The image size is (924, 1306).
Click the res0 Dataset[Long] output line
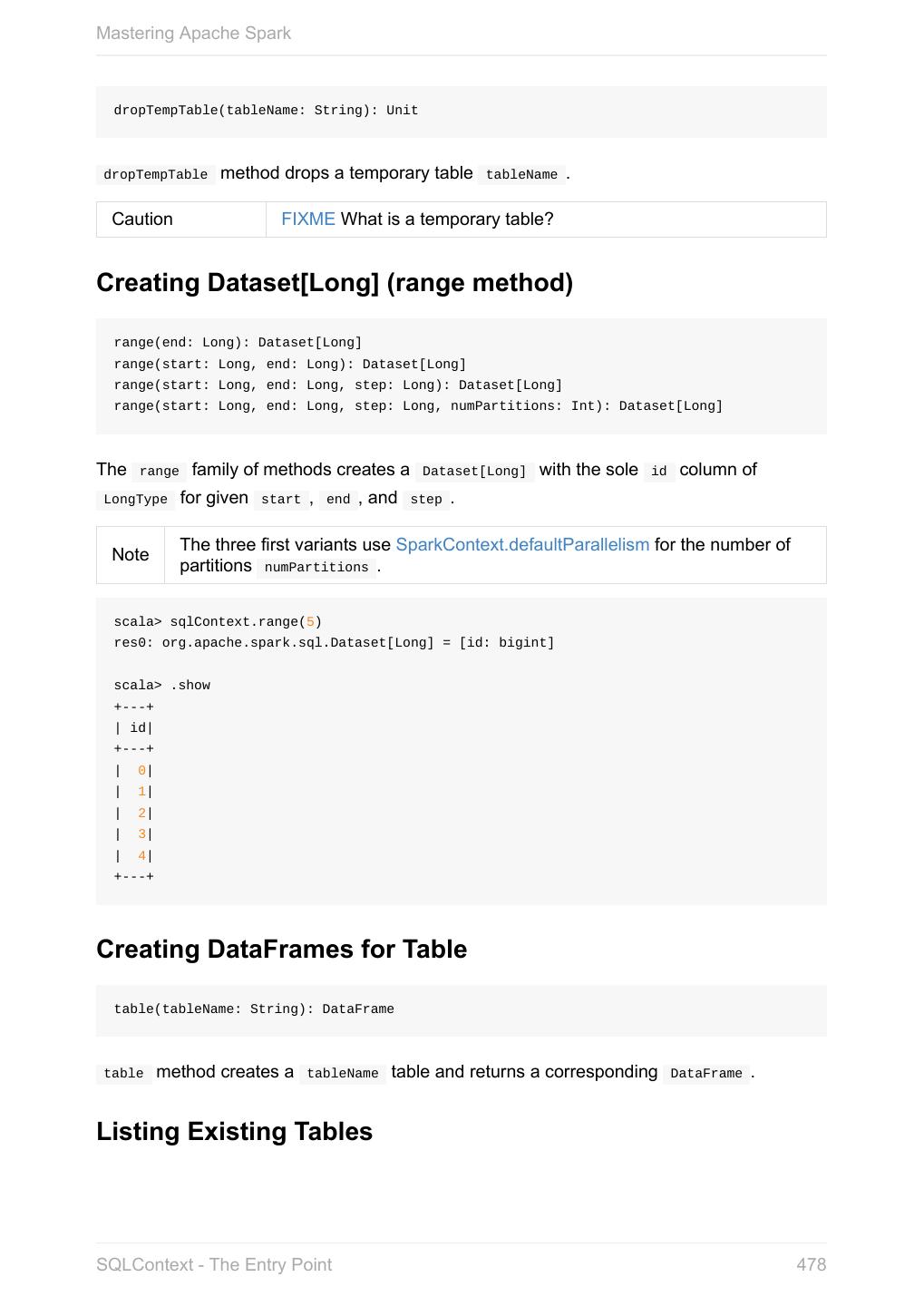click(x=334, y=643)
